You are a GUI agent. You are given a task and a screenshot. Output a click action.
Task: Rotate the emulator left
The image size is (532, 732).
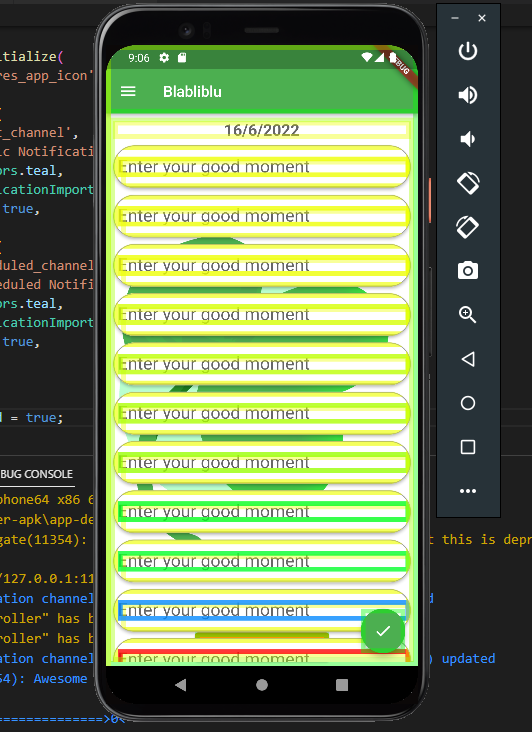click(x=468, y=183)
